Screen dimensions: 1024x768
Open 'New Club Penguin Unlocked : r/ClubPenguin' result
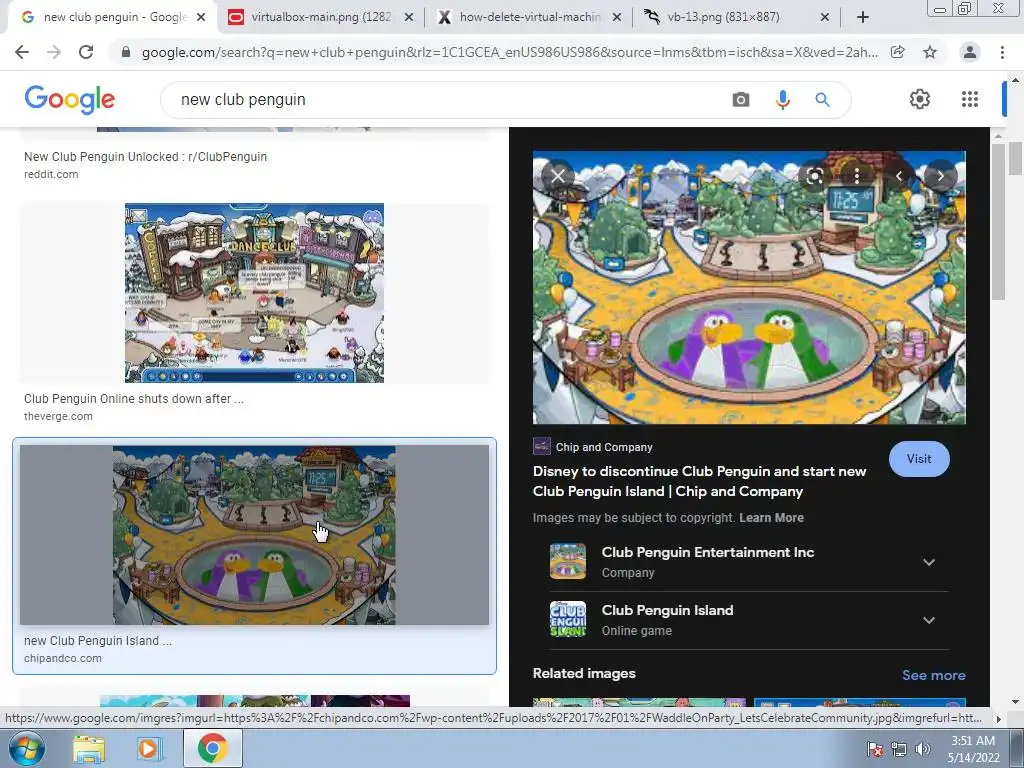pyautogui.click(x=145, y=157)
